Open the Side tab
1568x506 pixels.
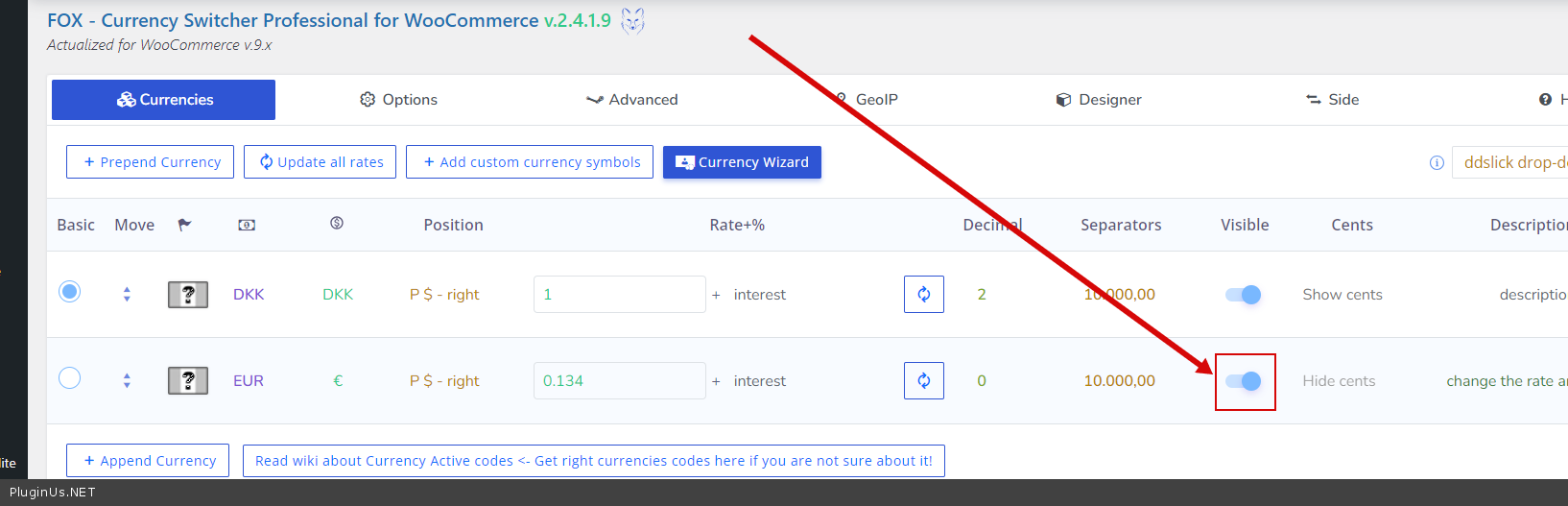point(1332,100)
